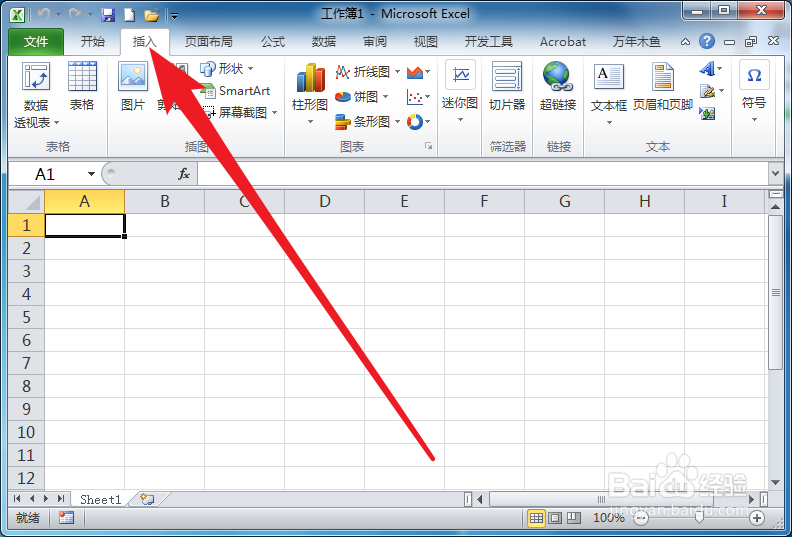Customize Quick Access Toolbar dropdown
792x537 pixels.
tap(174, 16)
